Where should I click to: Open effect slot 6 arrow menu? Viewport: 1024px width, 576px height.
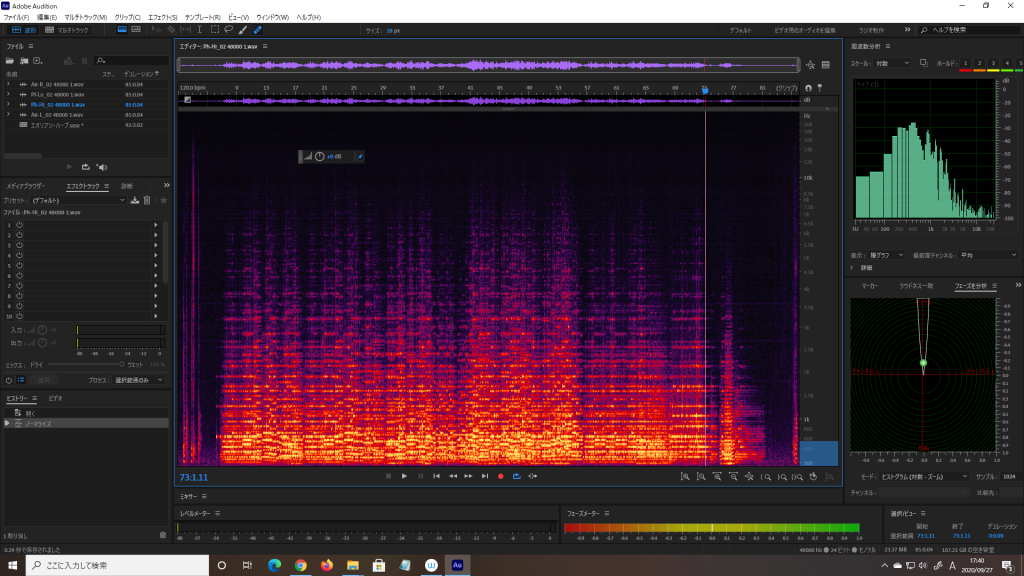(155, 276)
